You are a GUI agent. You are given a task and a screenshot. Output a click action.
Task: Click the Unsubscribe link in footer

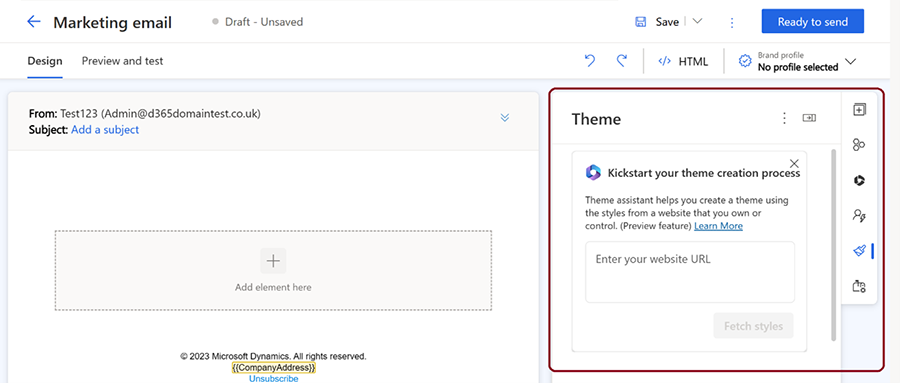(273, 378)
